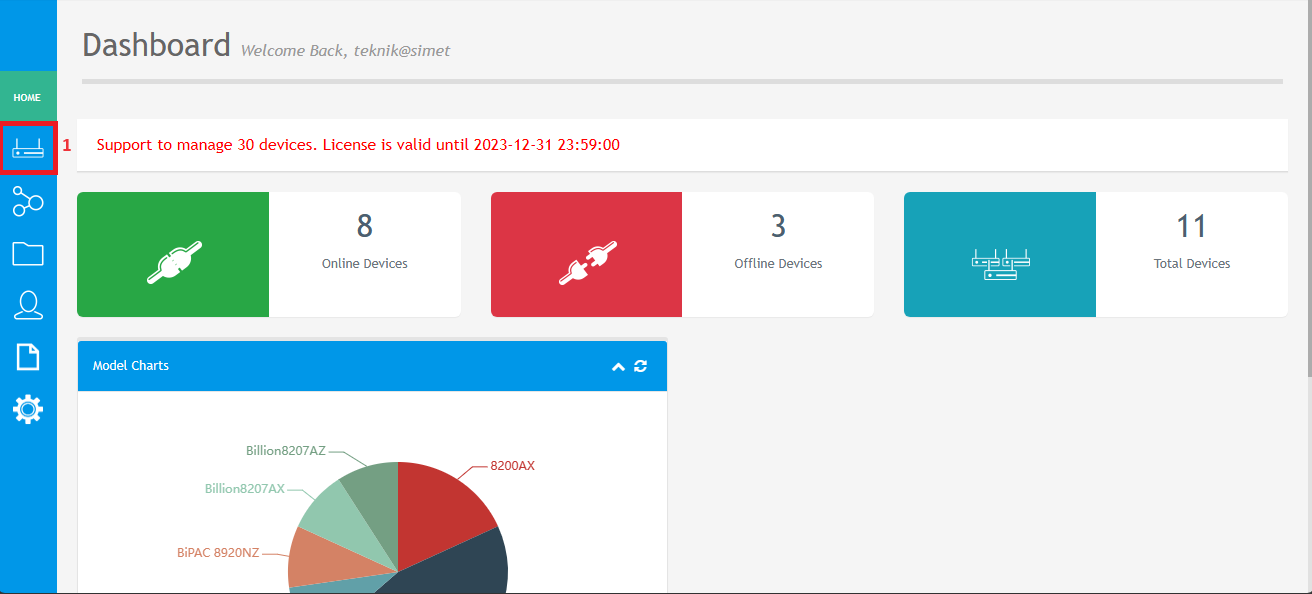This screenshot has width=1312, height=594.
Task: Click the network topology share icon
Action: point(28,201)
